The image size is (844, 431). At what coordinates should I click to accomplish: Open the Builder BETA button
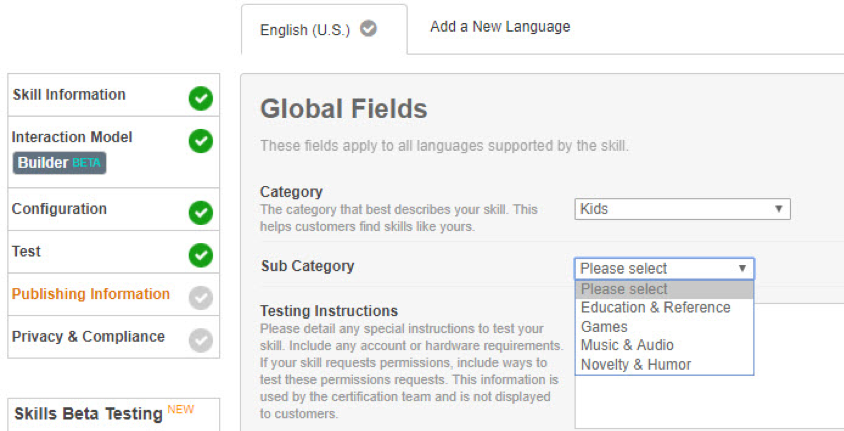[x=59, y=162]
